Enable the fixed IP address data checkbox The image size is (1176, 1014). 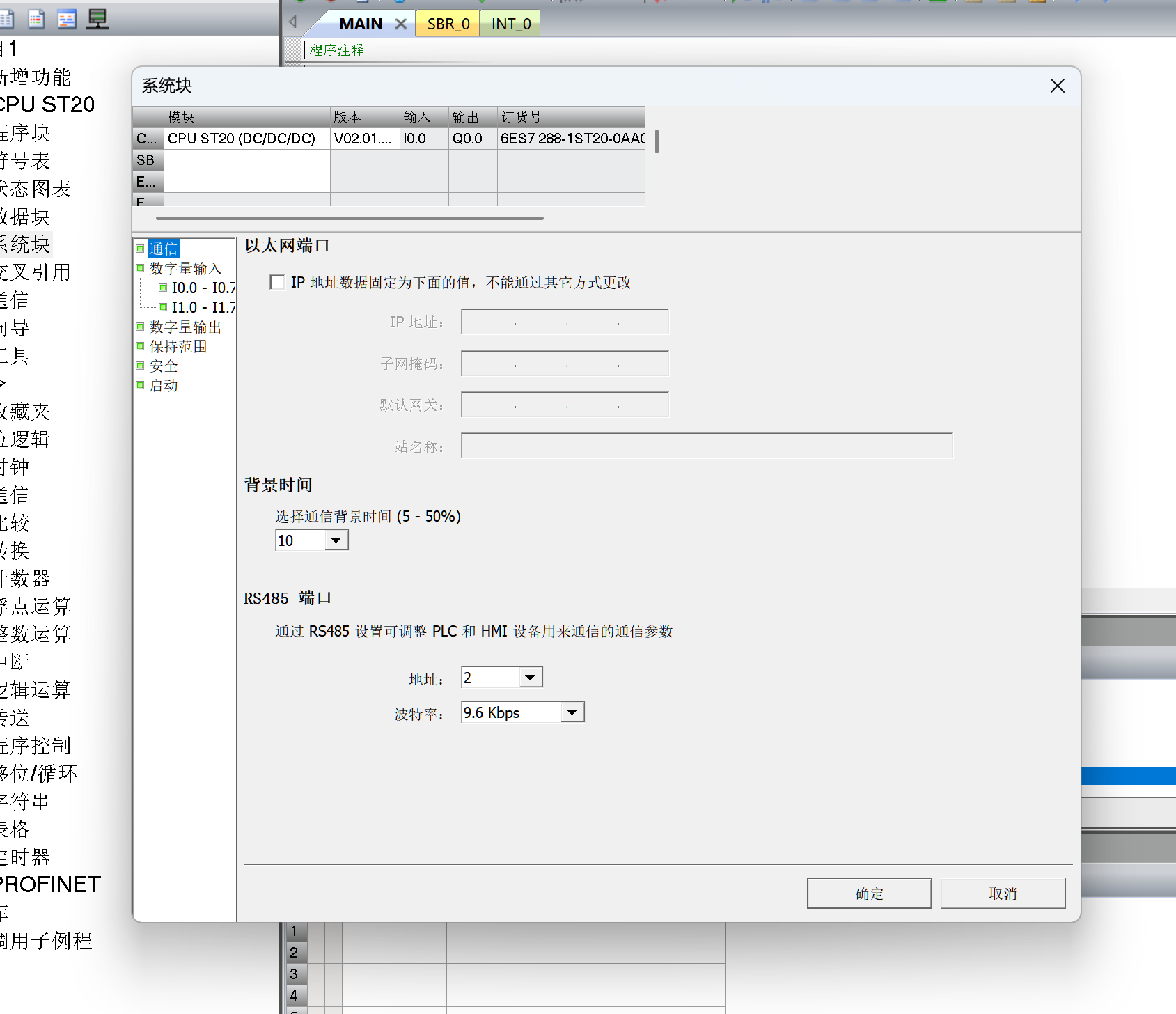point(277,282)
